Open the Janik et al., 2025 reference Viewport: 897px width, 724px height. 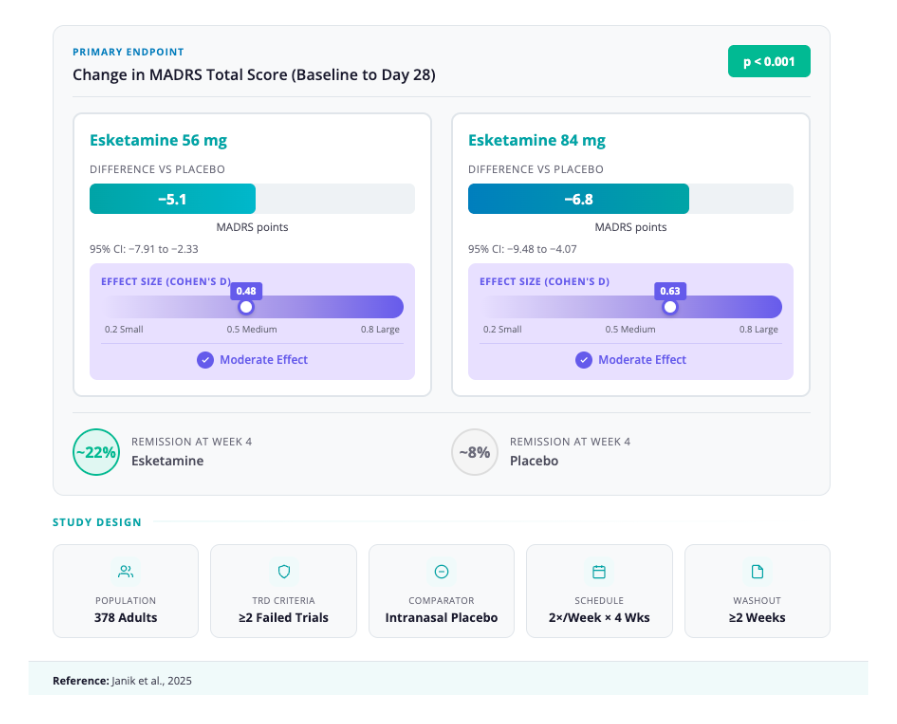151,680
